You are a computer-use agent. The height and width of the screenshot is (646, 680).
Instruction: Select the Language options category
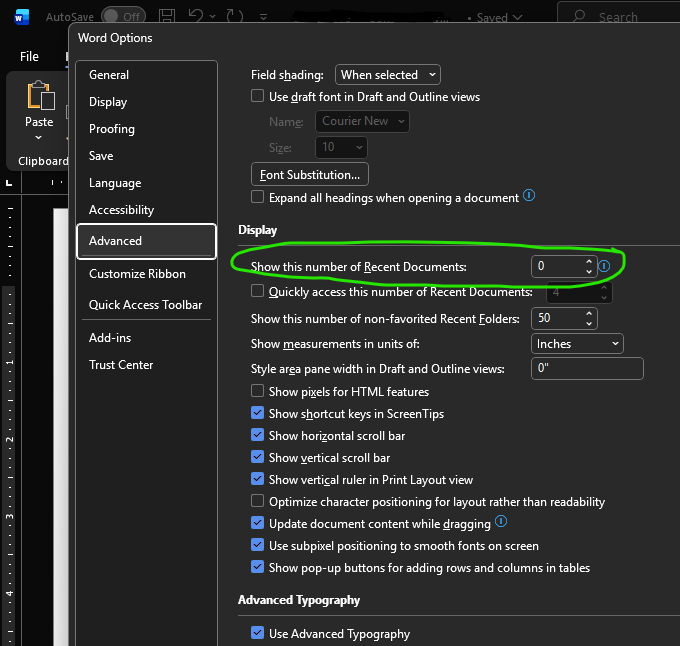click(147, 183)
